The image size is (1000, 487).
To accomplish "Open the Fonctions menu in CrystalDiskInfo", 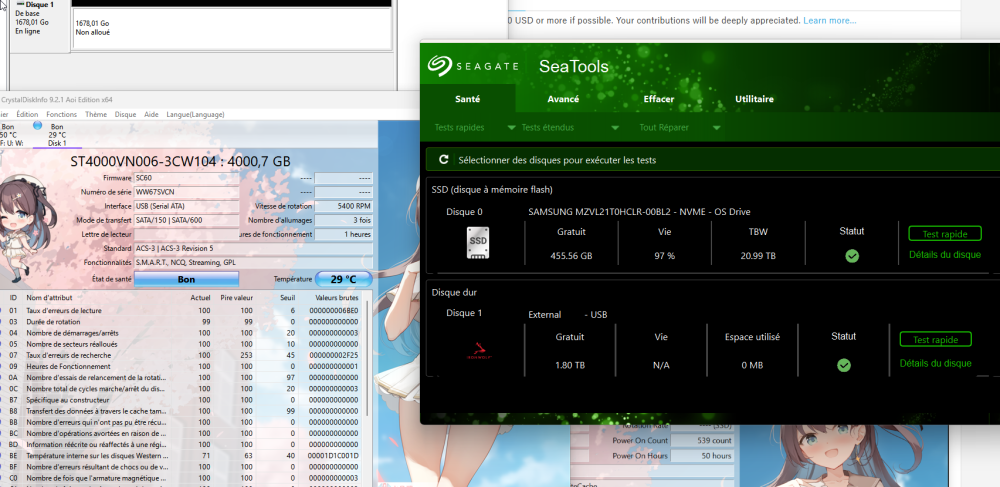I will tap(62, 115).
